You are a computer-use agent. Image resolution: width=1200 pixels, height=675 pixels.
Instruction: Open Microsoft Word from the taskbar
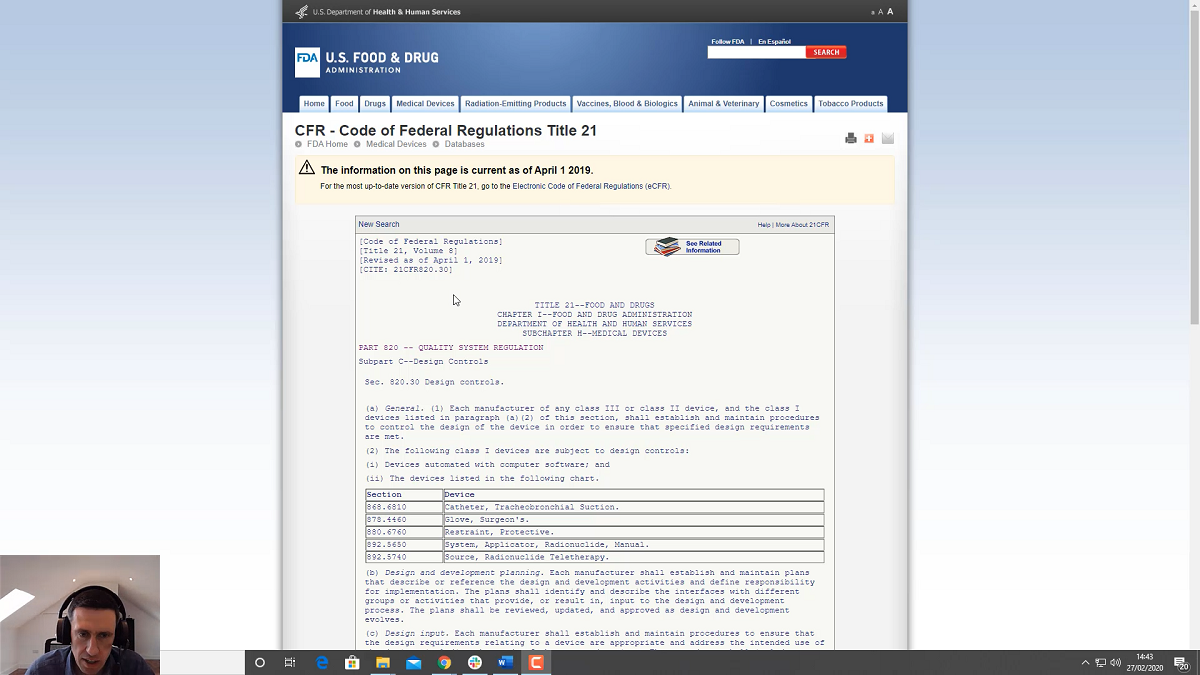[x=505, y=662]
